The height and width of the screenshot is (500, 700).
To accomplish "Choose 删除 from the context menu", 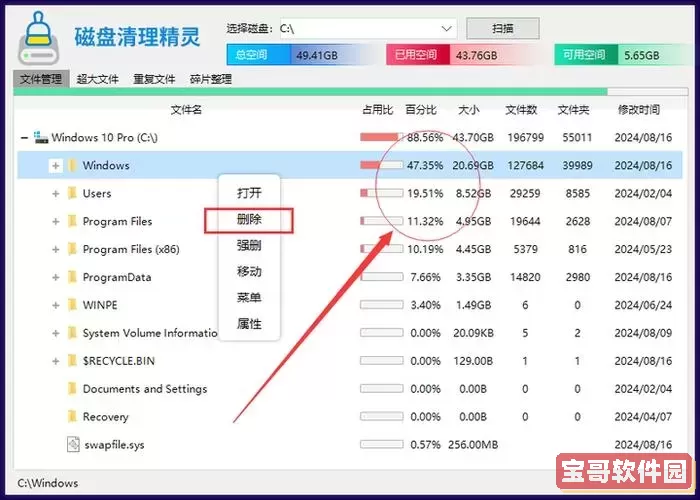I will coord(249,219).
